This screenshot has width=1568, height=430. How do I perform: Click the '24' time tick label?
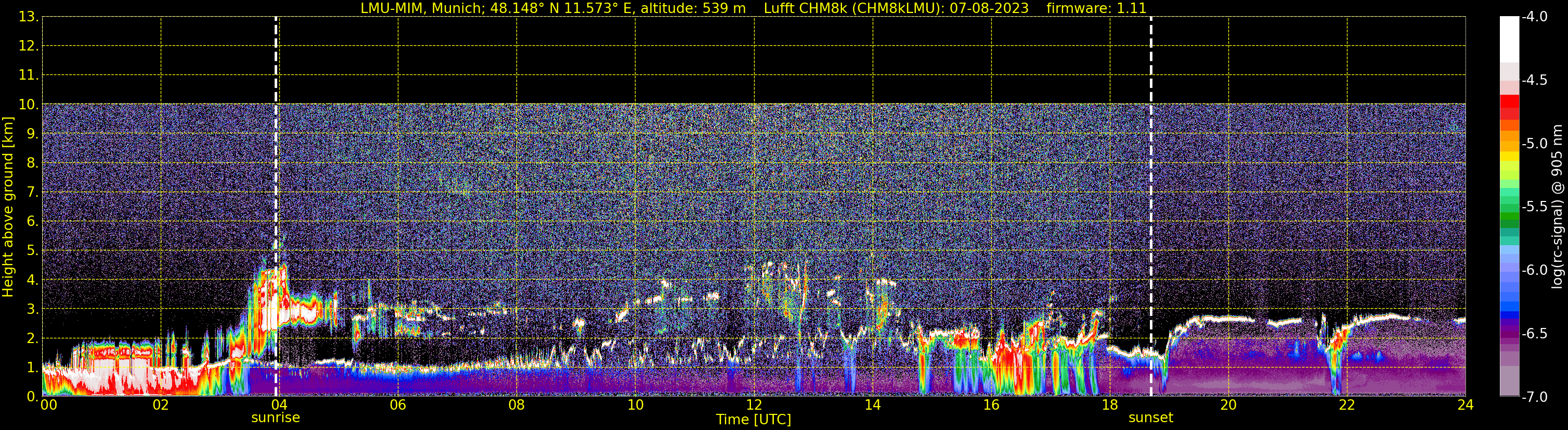click(x=1466, y=405)
